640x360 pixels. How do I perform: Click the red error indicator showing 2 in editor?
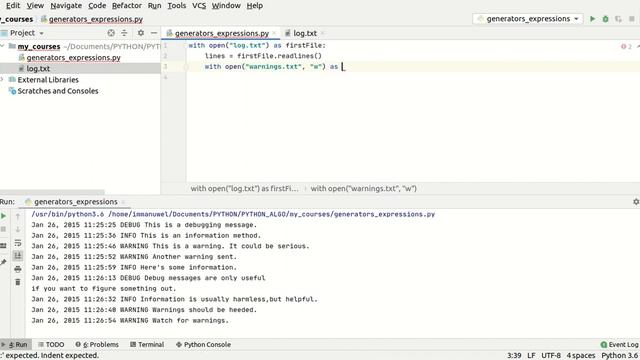(627, 47)
